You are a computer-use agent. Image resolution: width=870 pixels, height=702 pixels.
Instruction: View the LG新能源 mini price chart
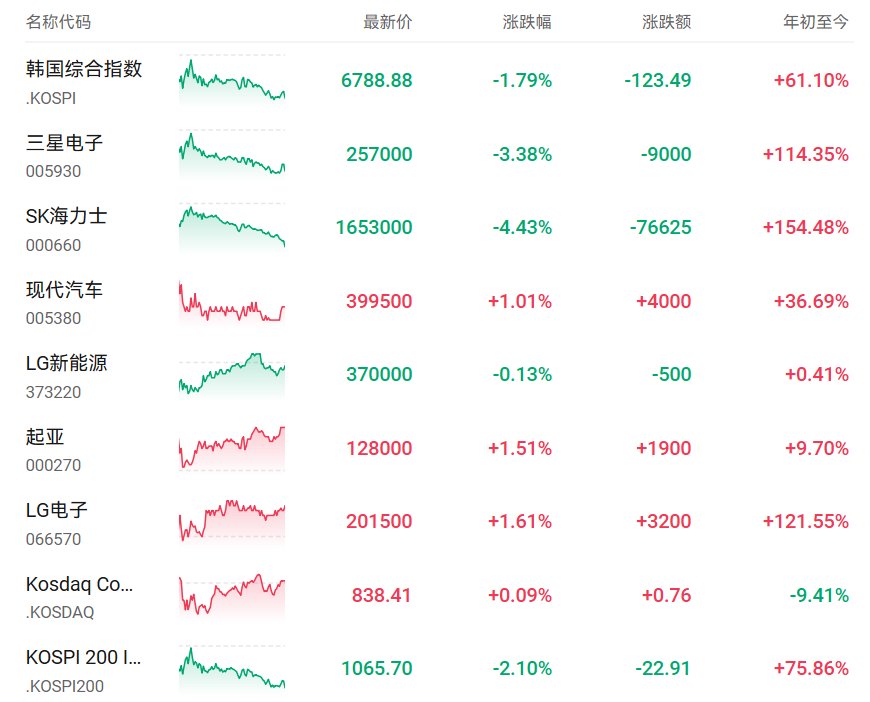(232, 375)
